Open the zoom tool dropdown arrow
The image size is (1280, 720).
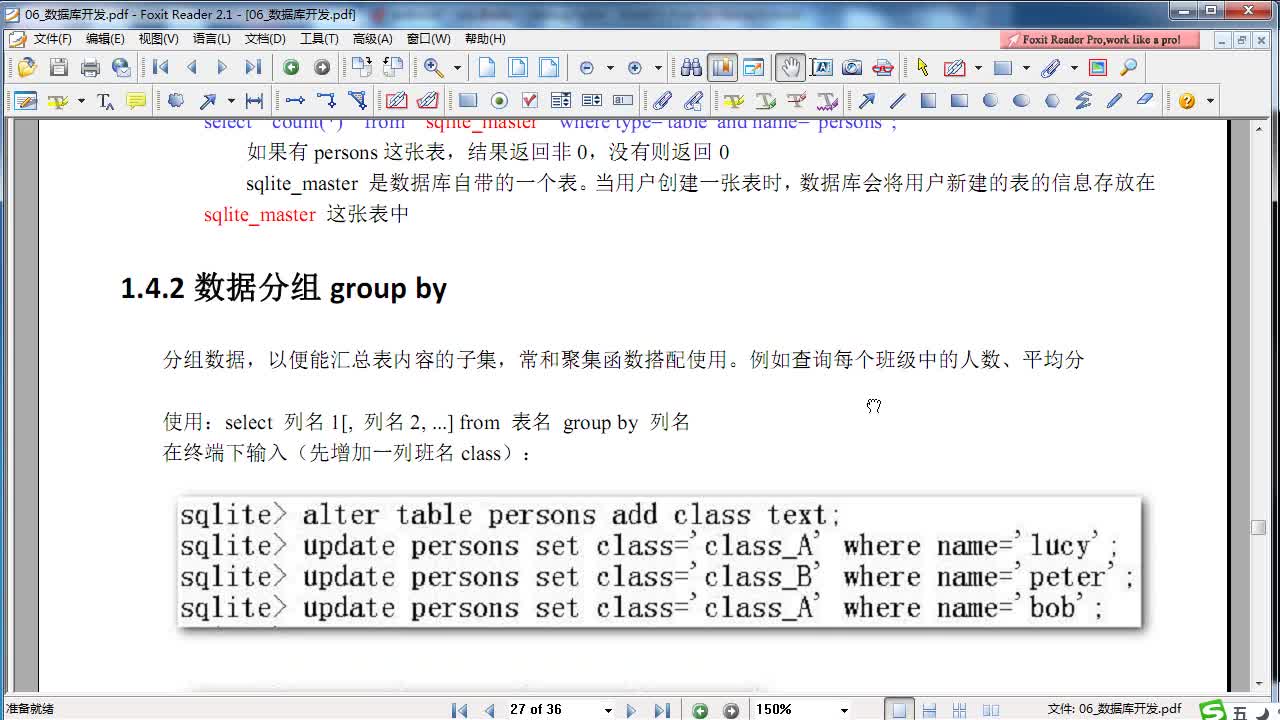[457, 68]
